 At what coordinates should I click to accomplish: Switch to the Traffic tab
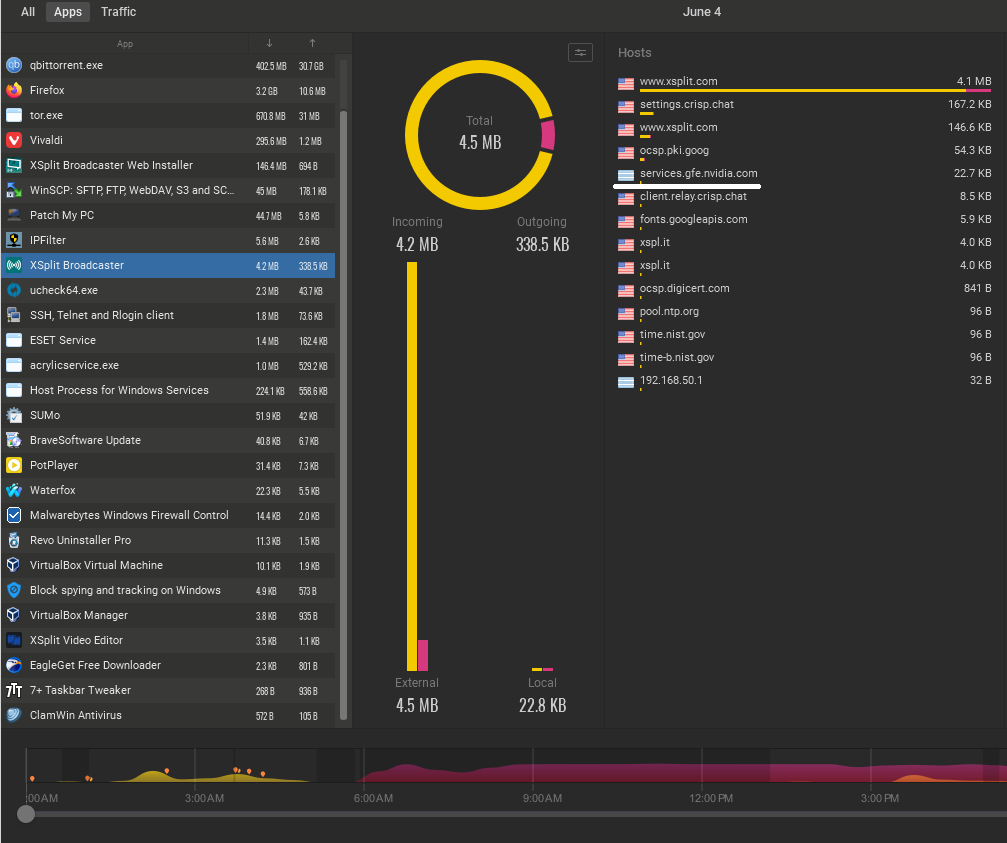[x=118, y=12]
